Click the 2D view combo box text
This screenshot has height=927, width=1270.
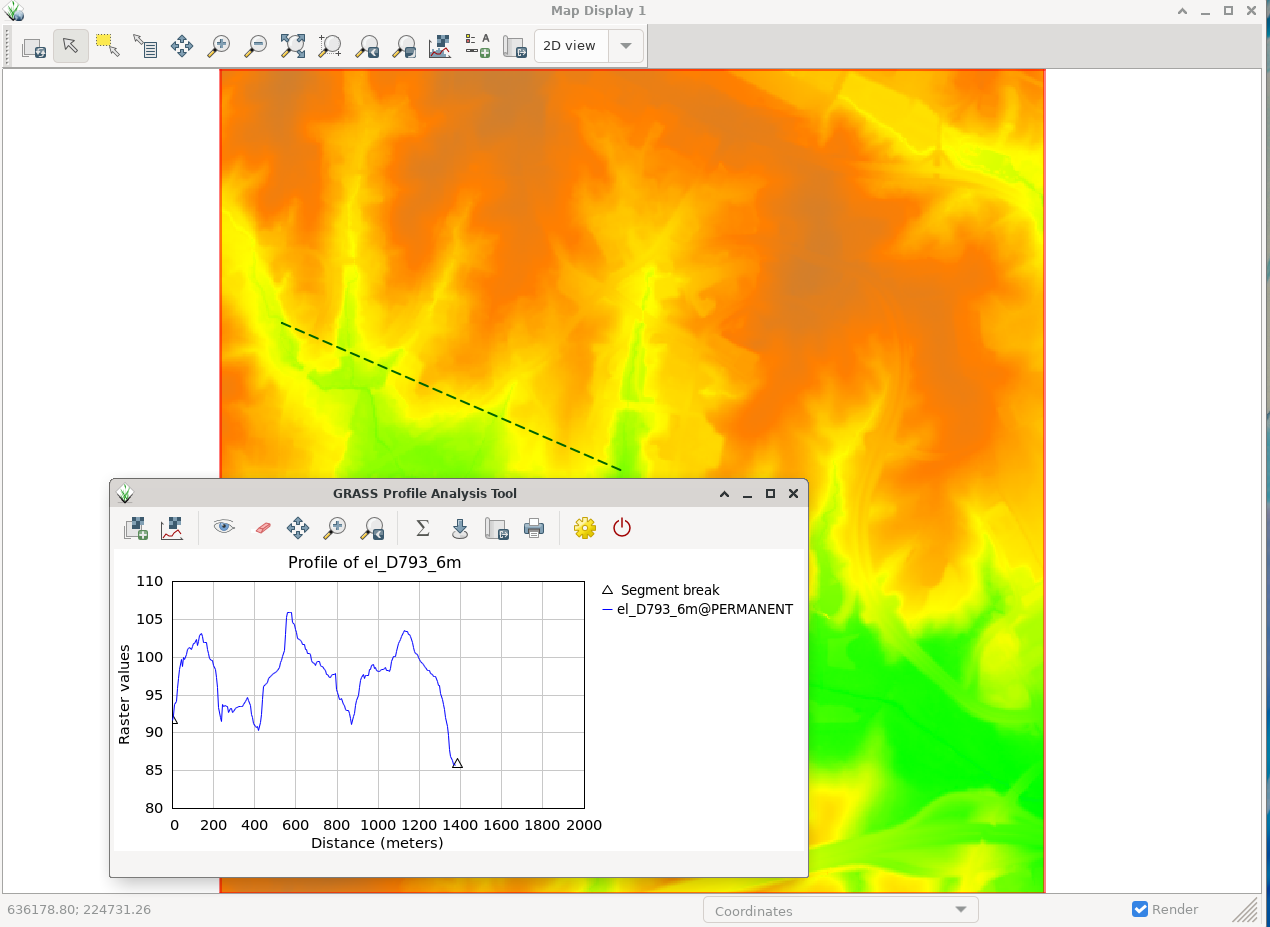point(569,46)
